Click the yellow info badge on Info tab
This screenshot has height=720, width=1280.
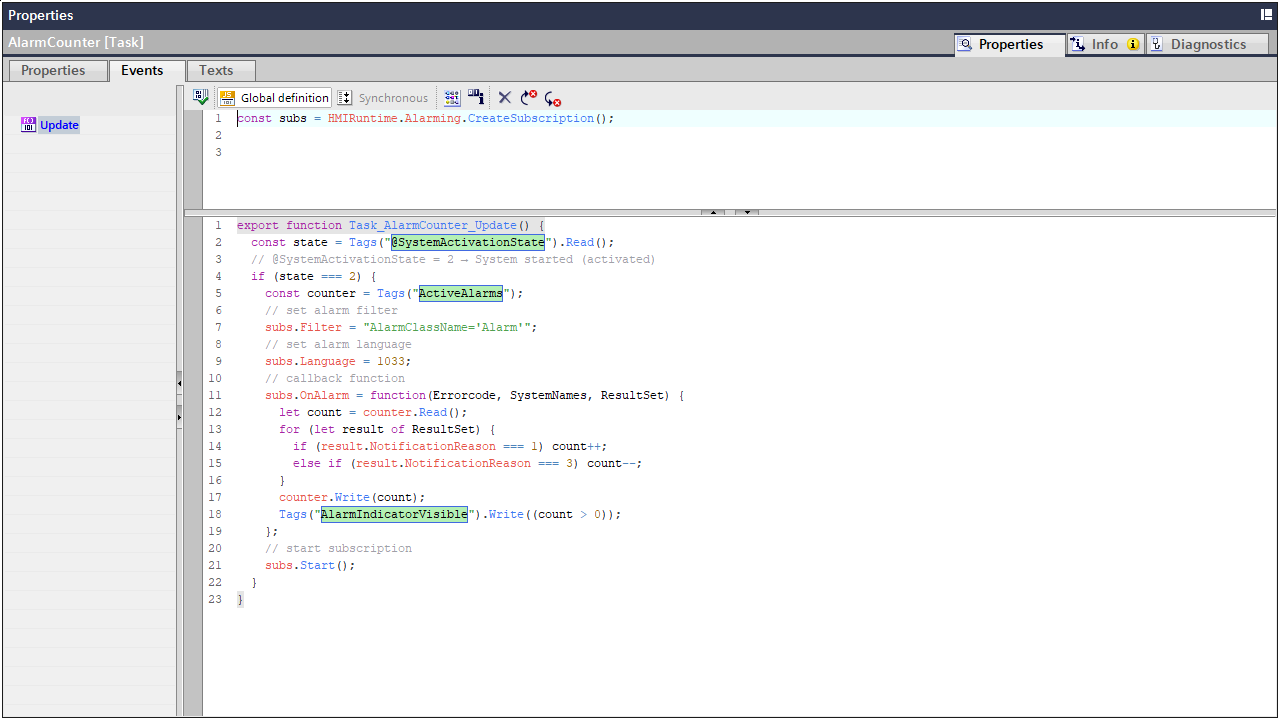tap(1133, 44)
